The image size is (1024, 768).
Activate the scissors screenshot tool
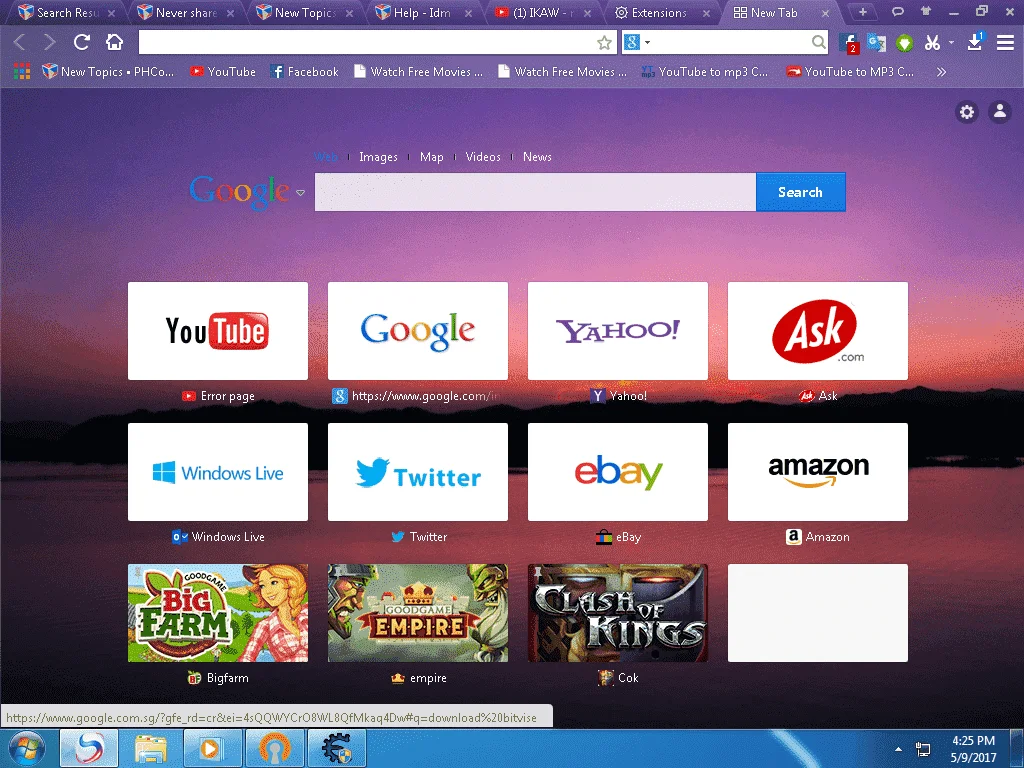pos(932,43)
